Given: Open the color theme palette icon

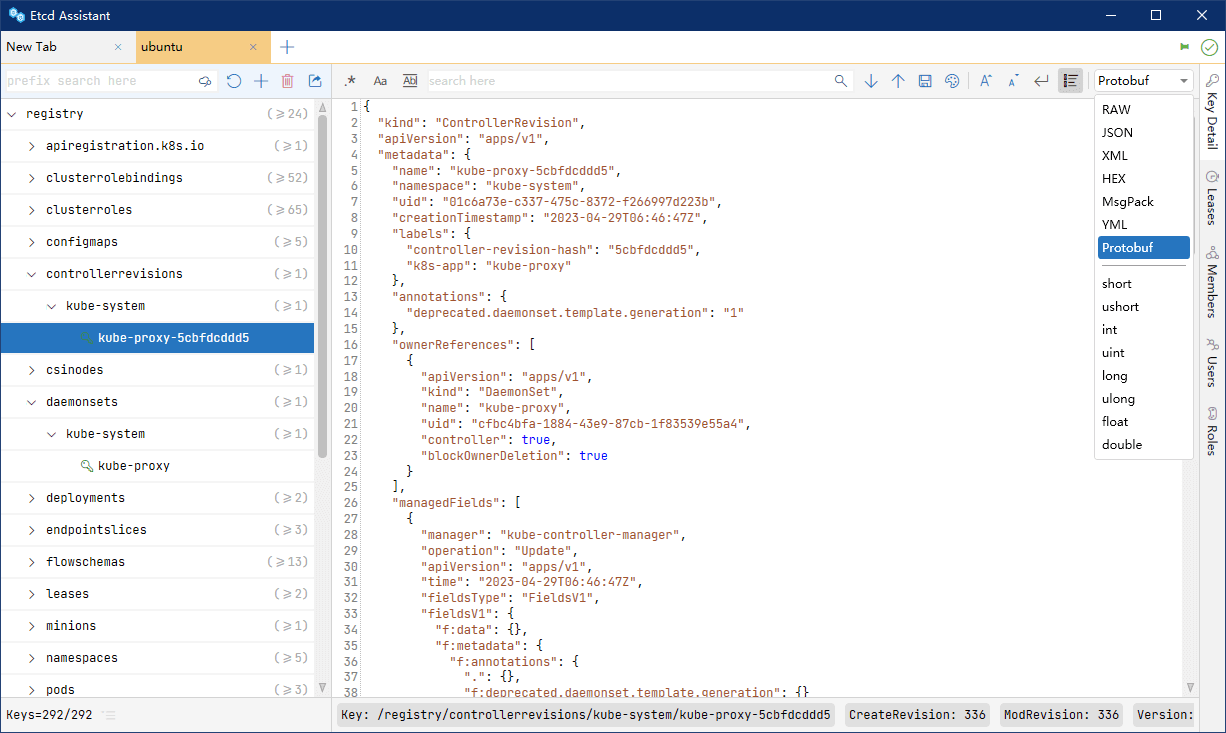Looking at the screenshot, I should 952,81.
